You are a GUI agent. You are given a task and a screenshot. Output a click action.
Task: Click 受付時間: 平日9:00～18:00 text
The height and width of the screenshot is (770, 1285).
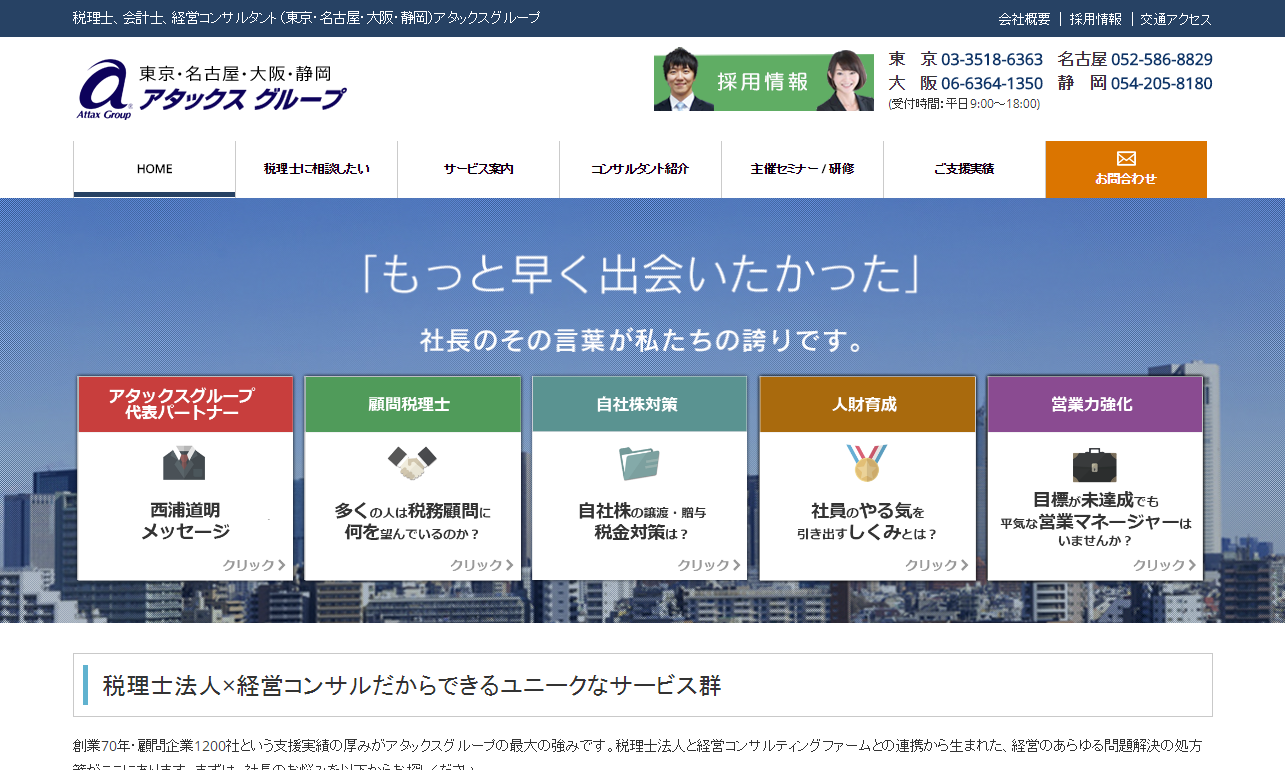tap(964, 104)
